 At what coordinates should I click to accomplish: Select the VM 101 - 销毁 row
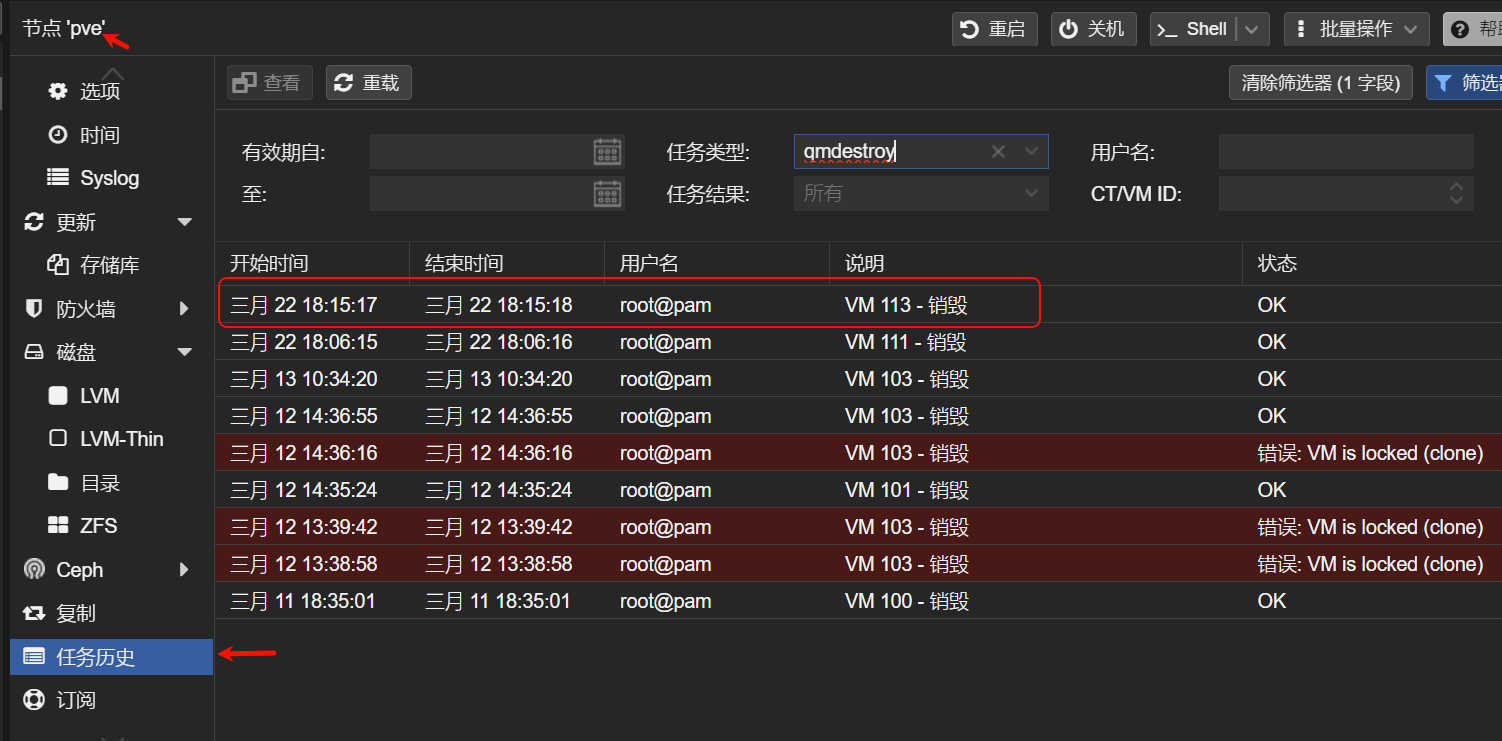coord(858,490)
